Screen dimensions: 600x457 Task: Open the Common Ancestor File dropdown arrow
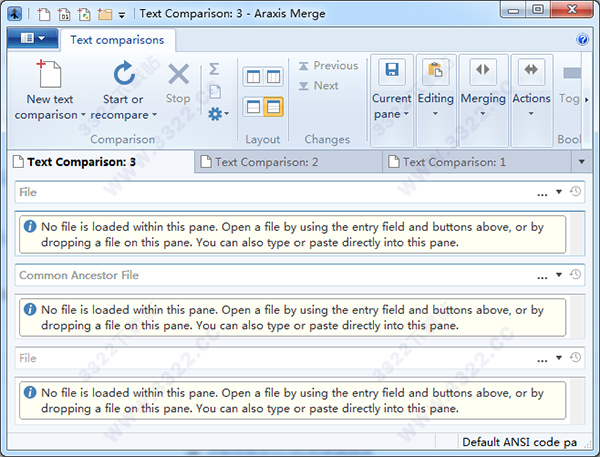(x=559, y=275)
